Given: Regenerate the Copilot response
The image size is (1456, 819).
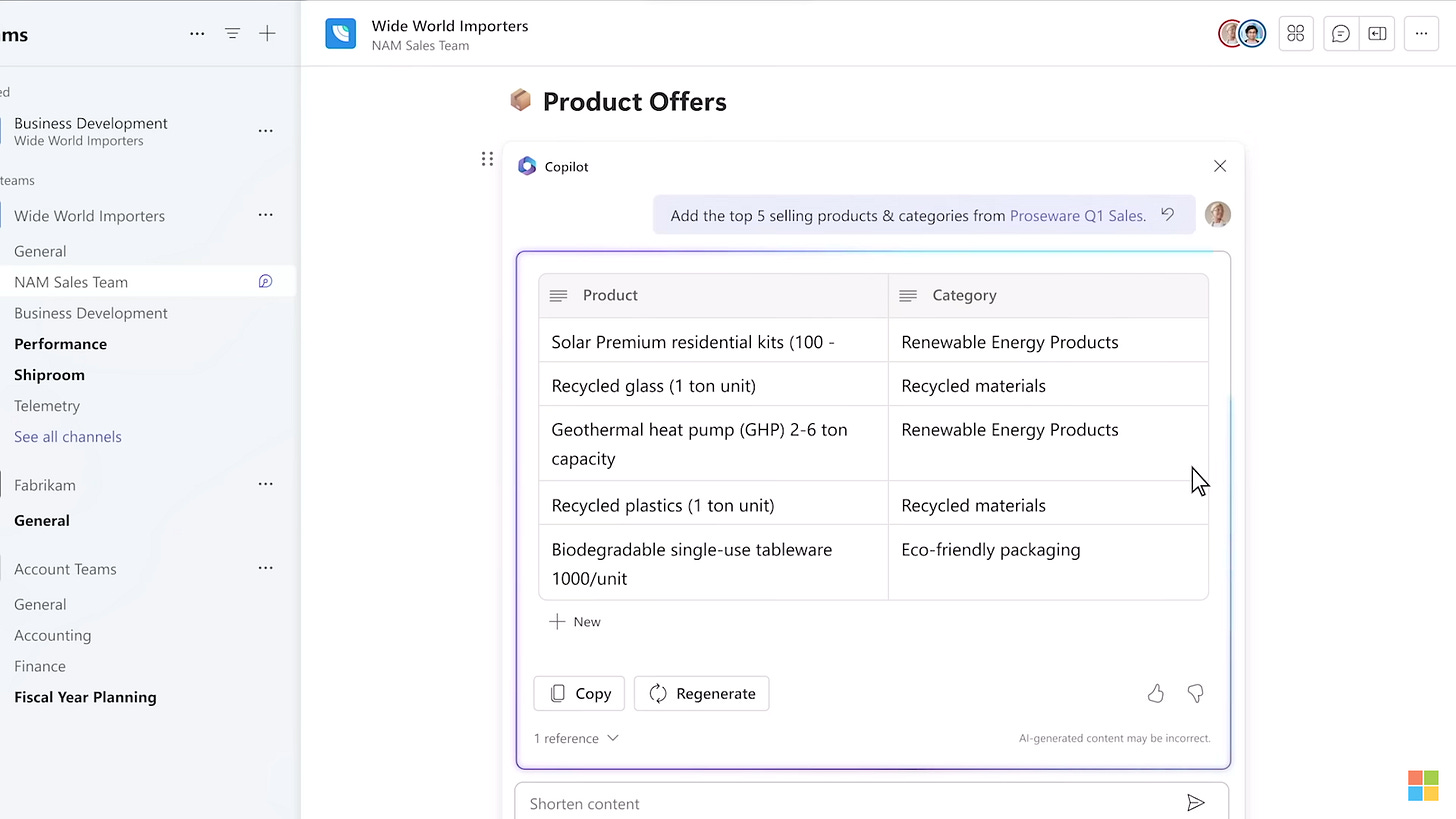Looking at the screenshot, I should point(701,693).
